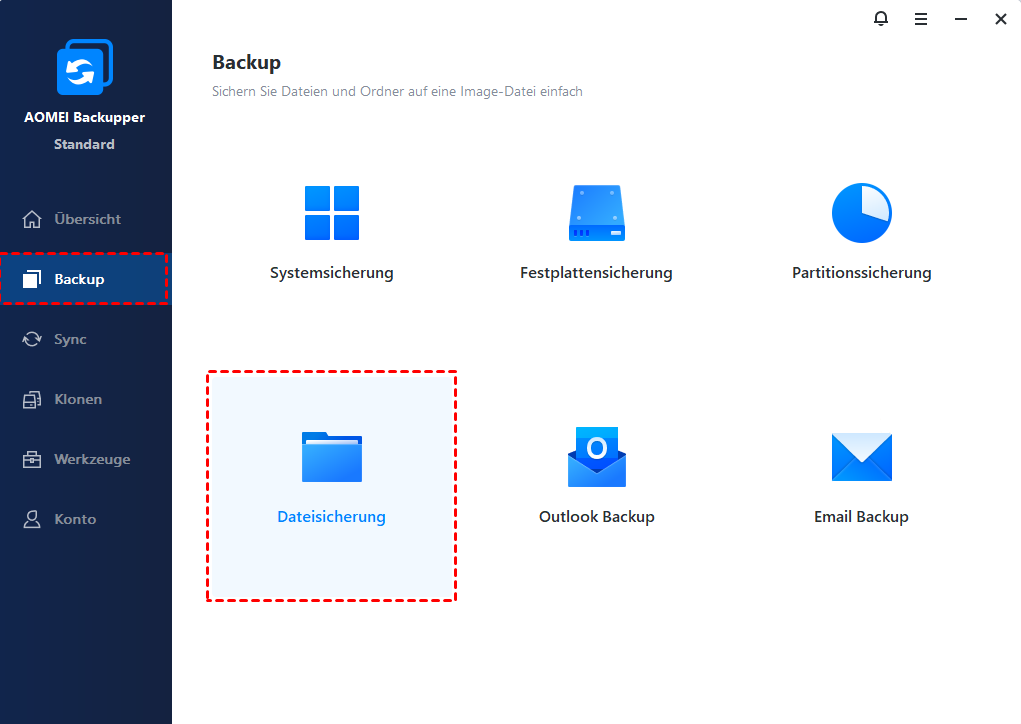Open the Übersicht tab label
Image resolution: width=1021 pixels, height=724 pixels.
pos(88,219)
